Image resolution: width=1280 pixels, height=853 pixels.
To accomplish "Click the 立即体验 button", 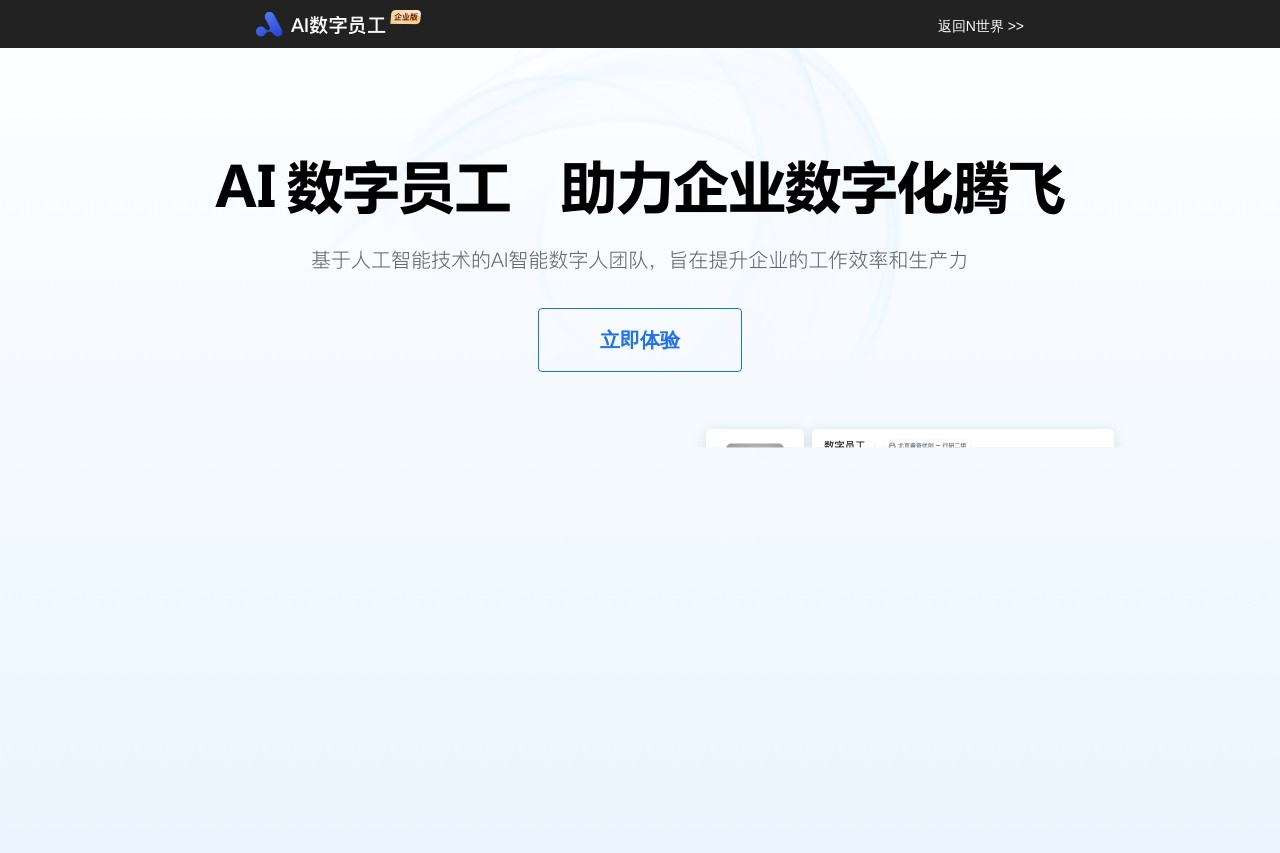I will (640, 340).
